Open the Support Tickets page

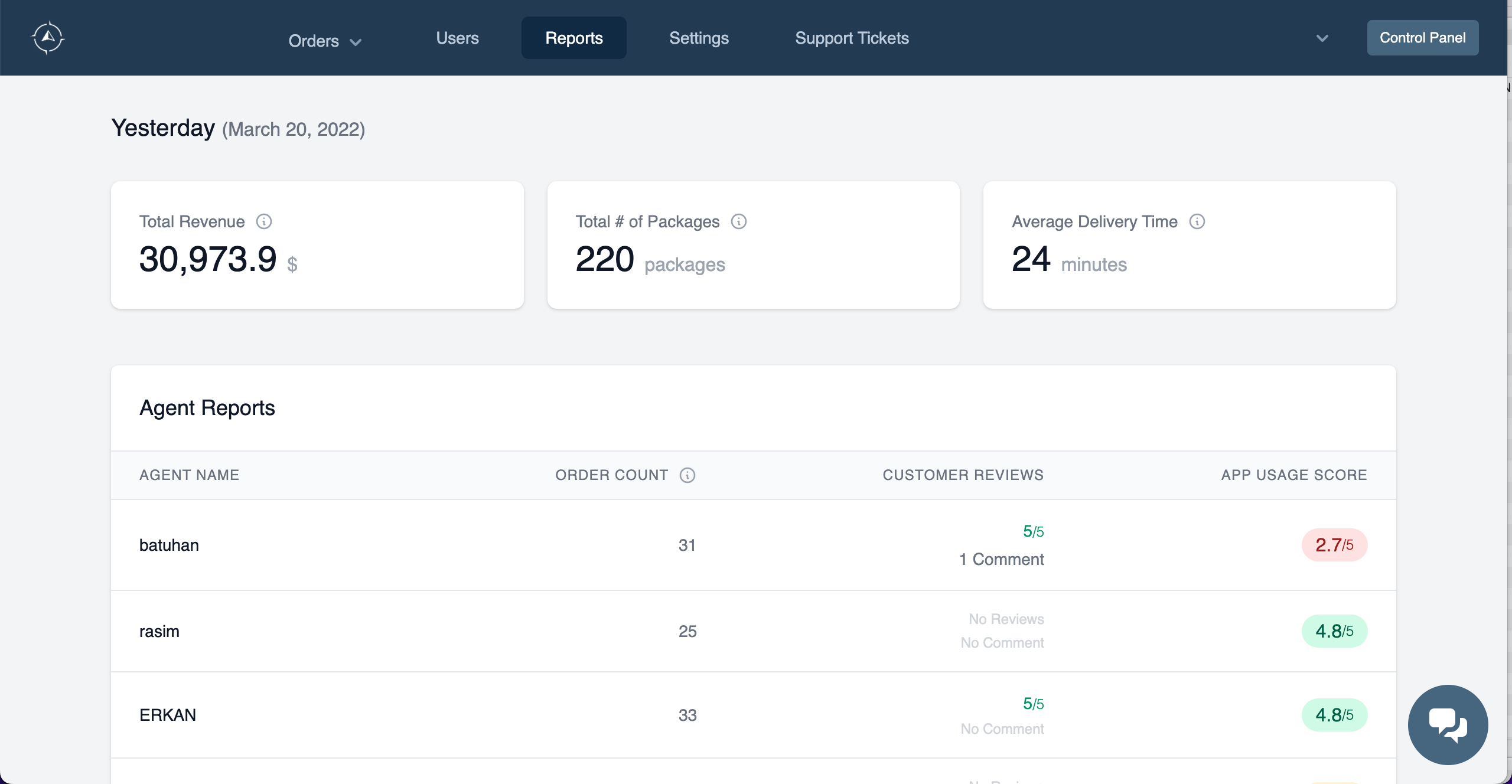tap(852, 38)
